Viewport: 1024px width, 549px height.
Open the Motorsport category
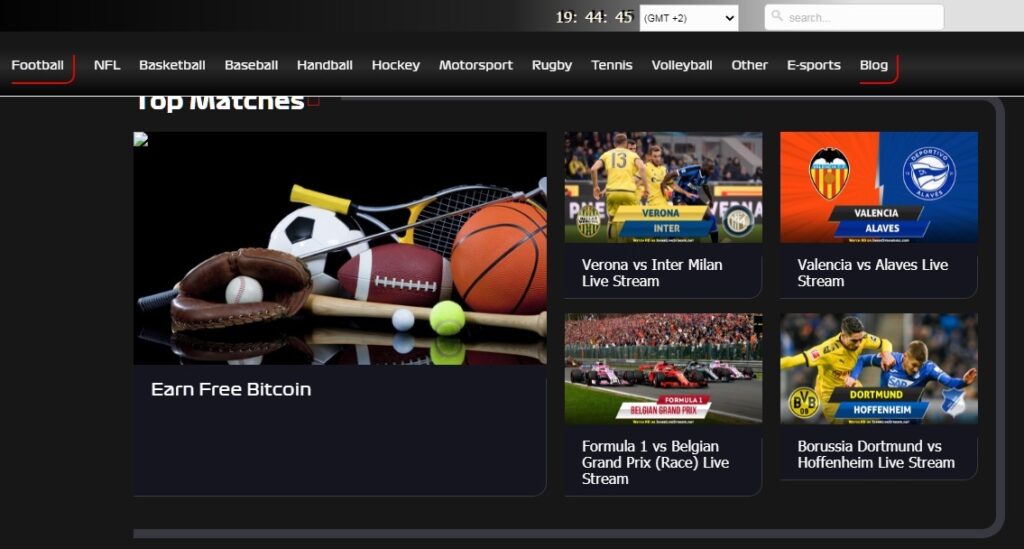click(x=475, y=65)
